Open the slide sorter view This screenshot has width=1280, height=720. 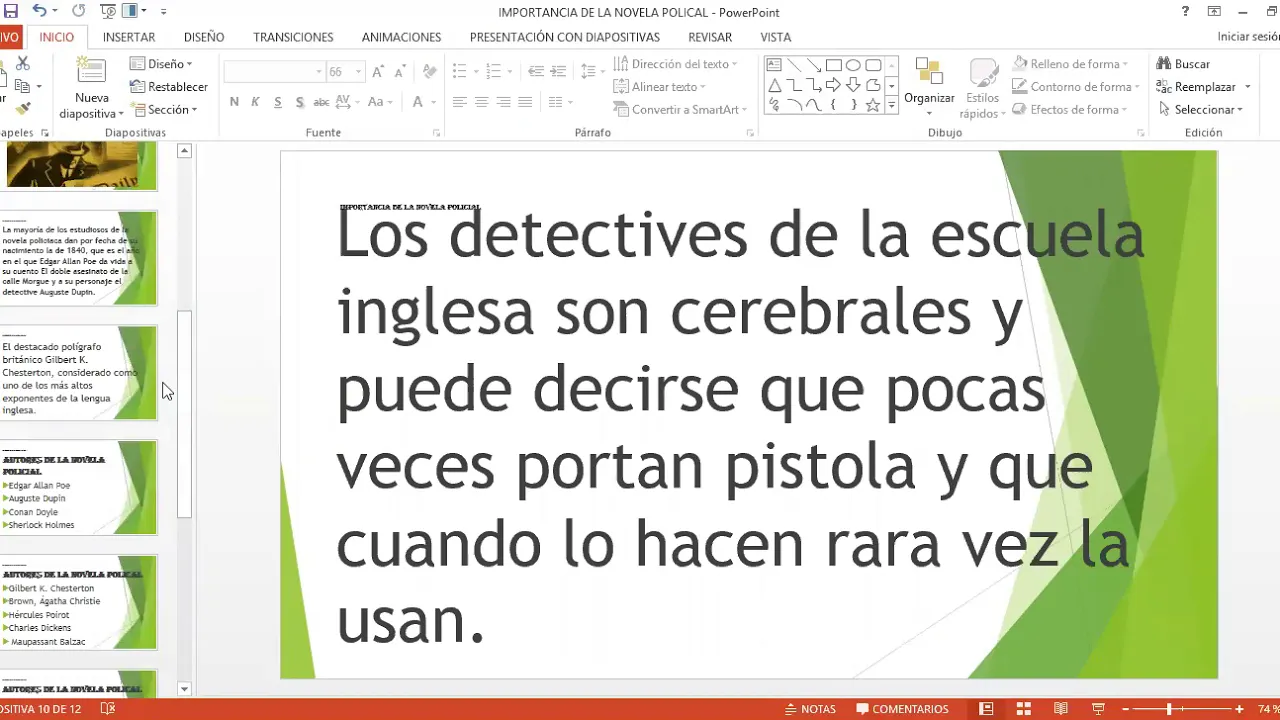[x=1024, y=709]
